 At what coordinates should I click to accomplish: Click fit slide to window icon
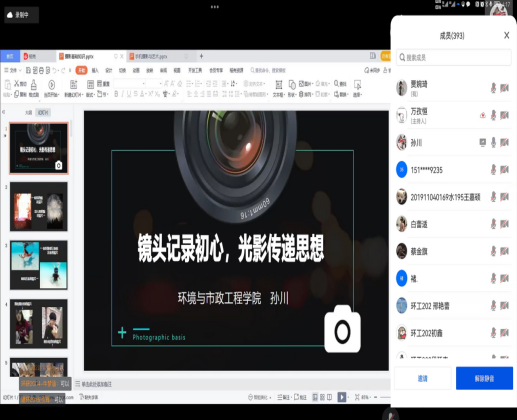[x=357, y=397]
